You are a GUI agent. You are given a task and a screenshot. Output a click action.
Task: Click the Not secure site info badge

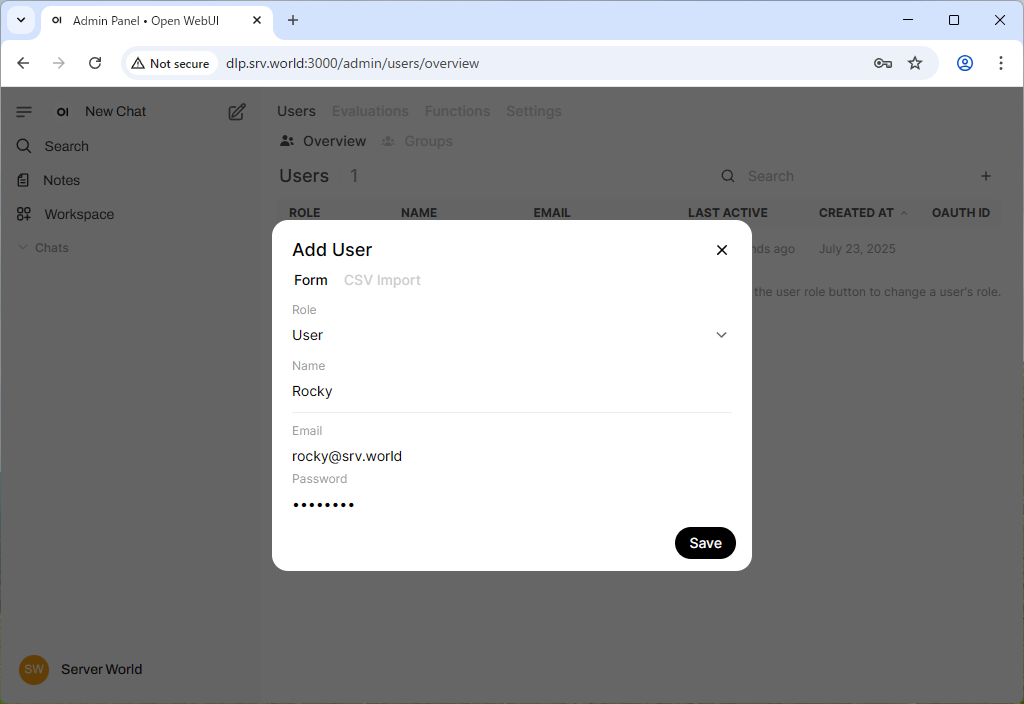point(171,63)
